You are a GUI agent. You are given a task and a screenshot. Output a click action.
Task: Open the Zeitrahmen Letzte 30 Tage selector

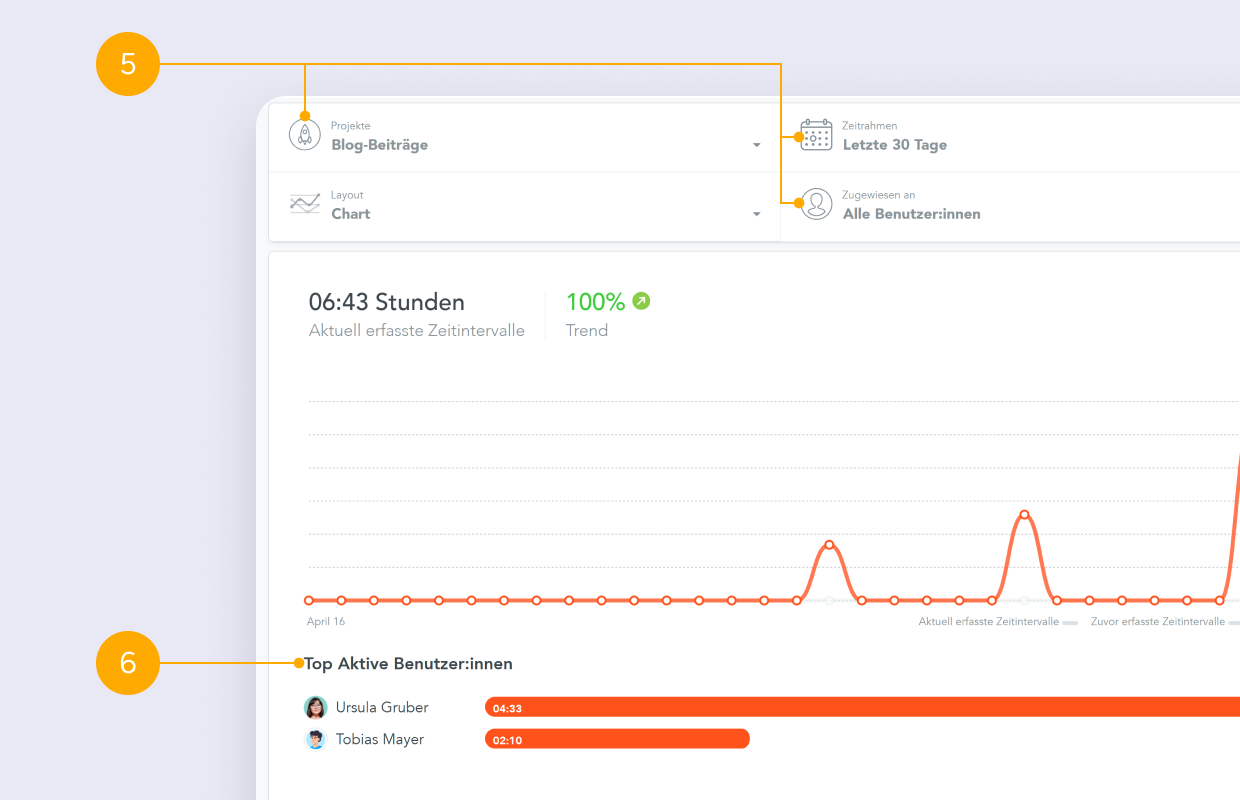tap(1010, 138)
